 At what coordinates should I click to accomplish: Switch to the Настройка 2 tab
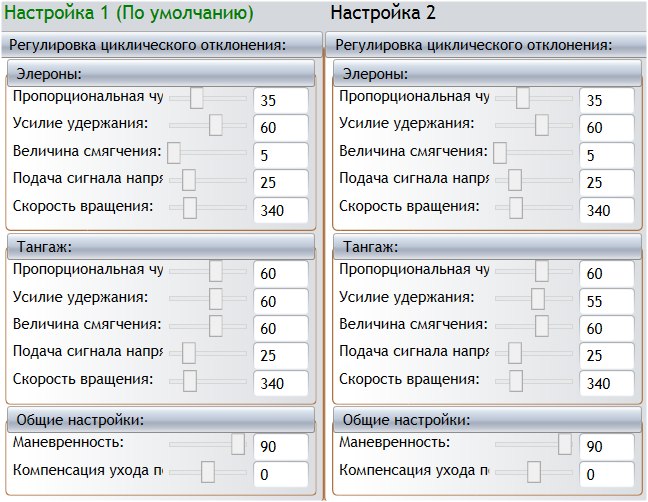point(383,14)
